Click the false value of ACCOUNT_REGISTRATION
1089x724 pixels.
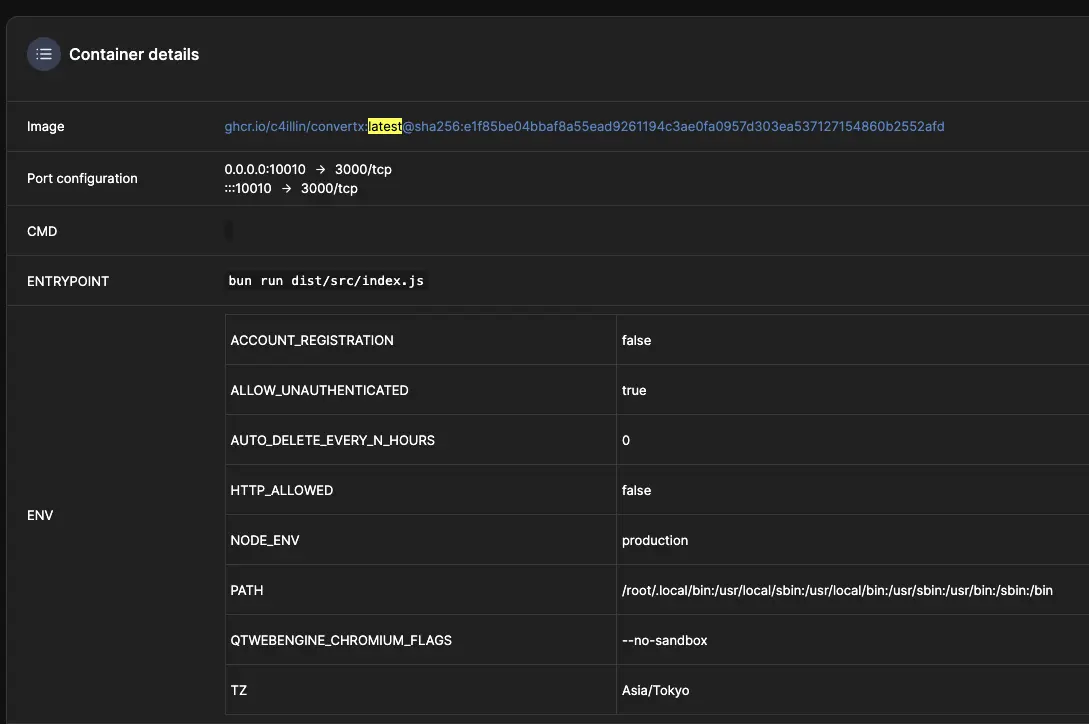636,340
